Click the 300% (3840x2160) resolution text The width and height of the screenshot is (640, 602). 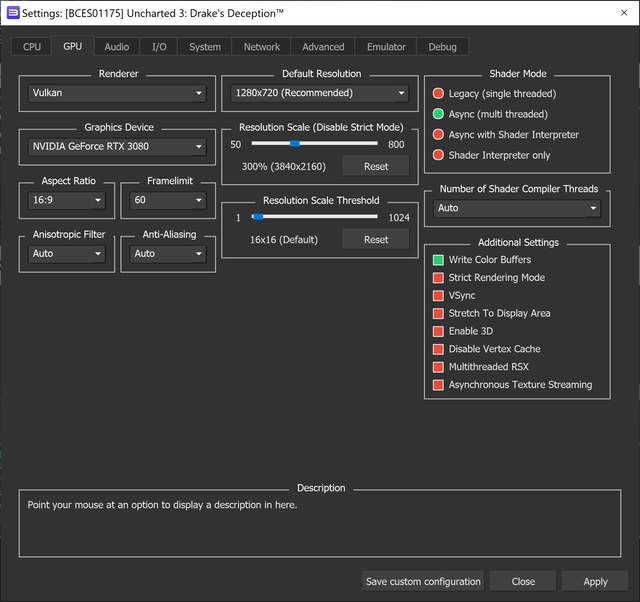[x=284, y=167]
